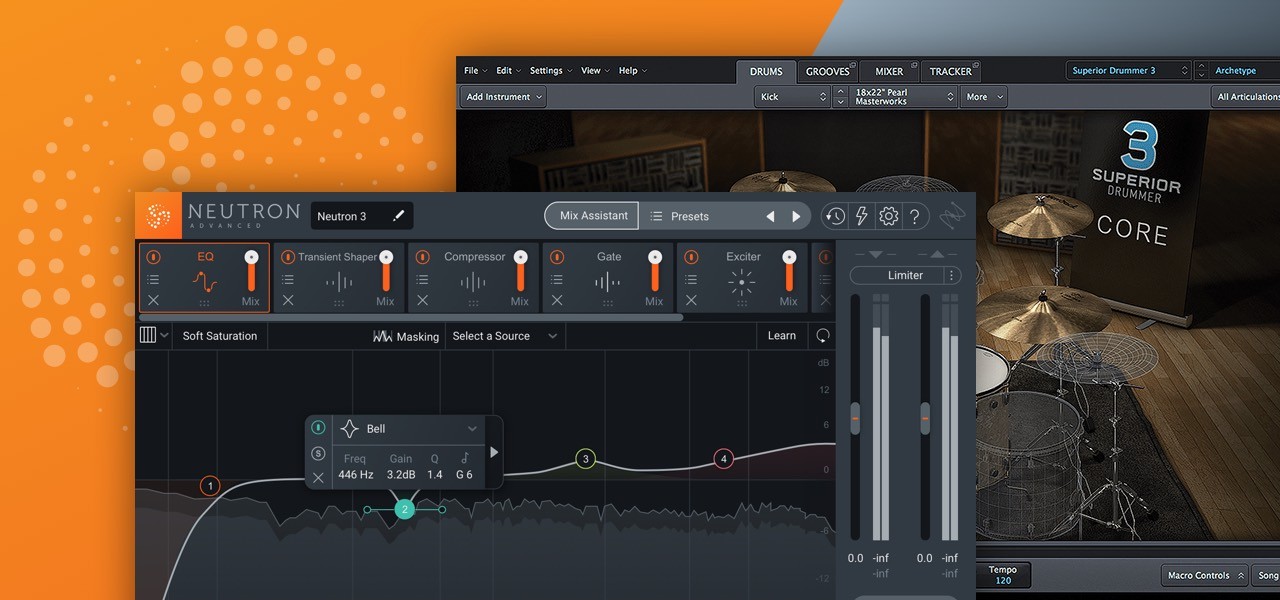The height and width of the screenshot is (600, 1280).
Task: Open the More dropdown in Superior Drummer
Action: pyautogui.click(x=984, y=97)
